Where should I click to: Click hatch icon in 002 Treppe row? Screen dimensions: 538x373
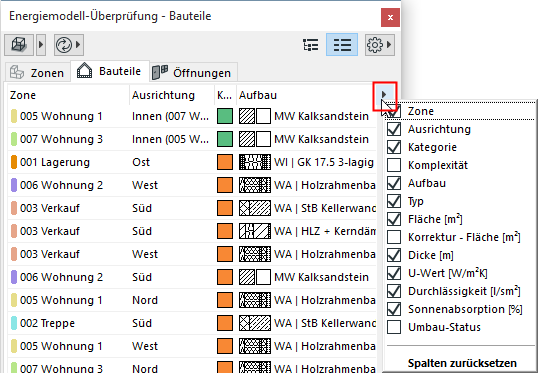[x=255, y=323]
